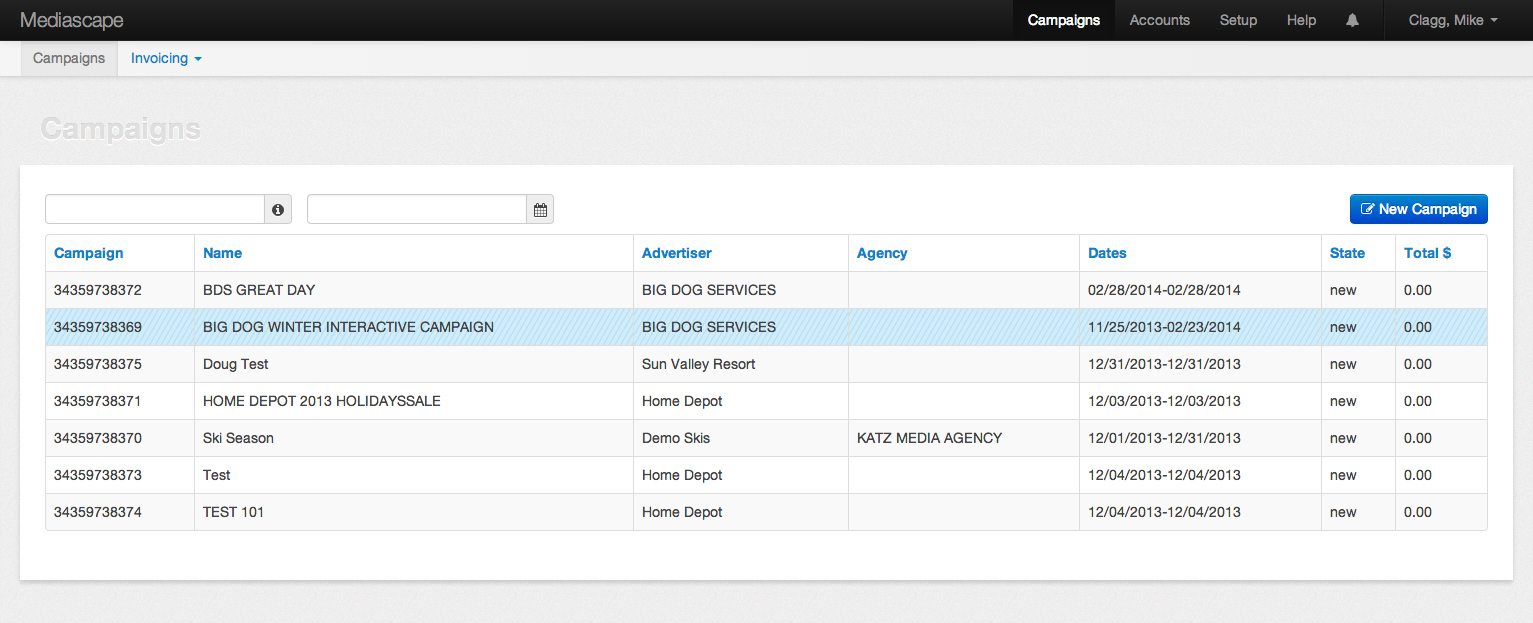Focus the date range input field
Image resolution: width=1533 pixels, height=623 pixels.
(417, 210)
